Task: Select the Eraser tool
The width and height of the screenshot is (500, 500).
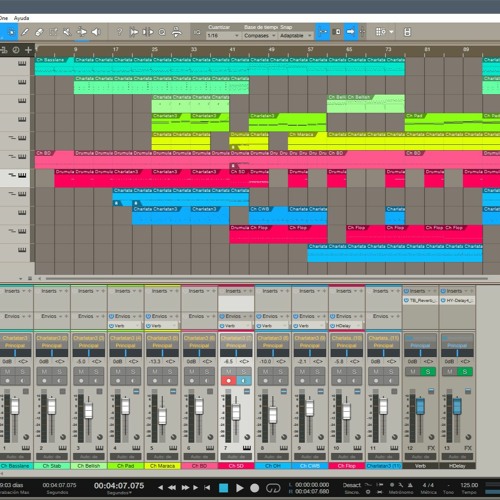Action: [x=39, y=32]
